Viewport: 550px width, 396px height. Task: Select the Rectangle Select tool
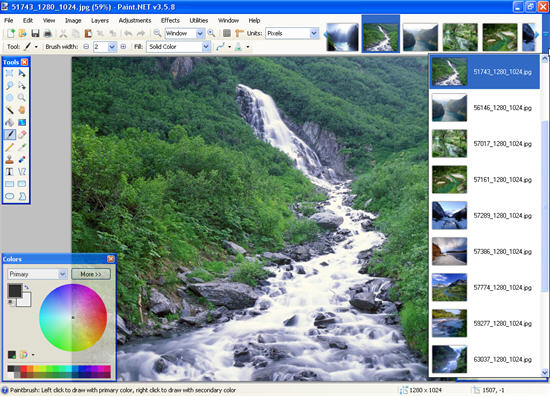[x=9, y=73]
